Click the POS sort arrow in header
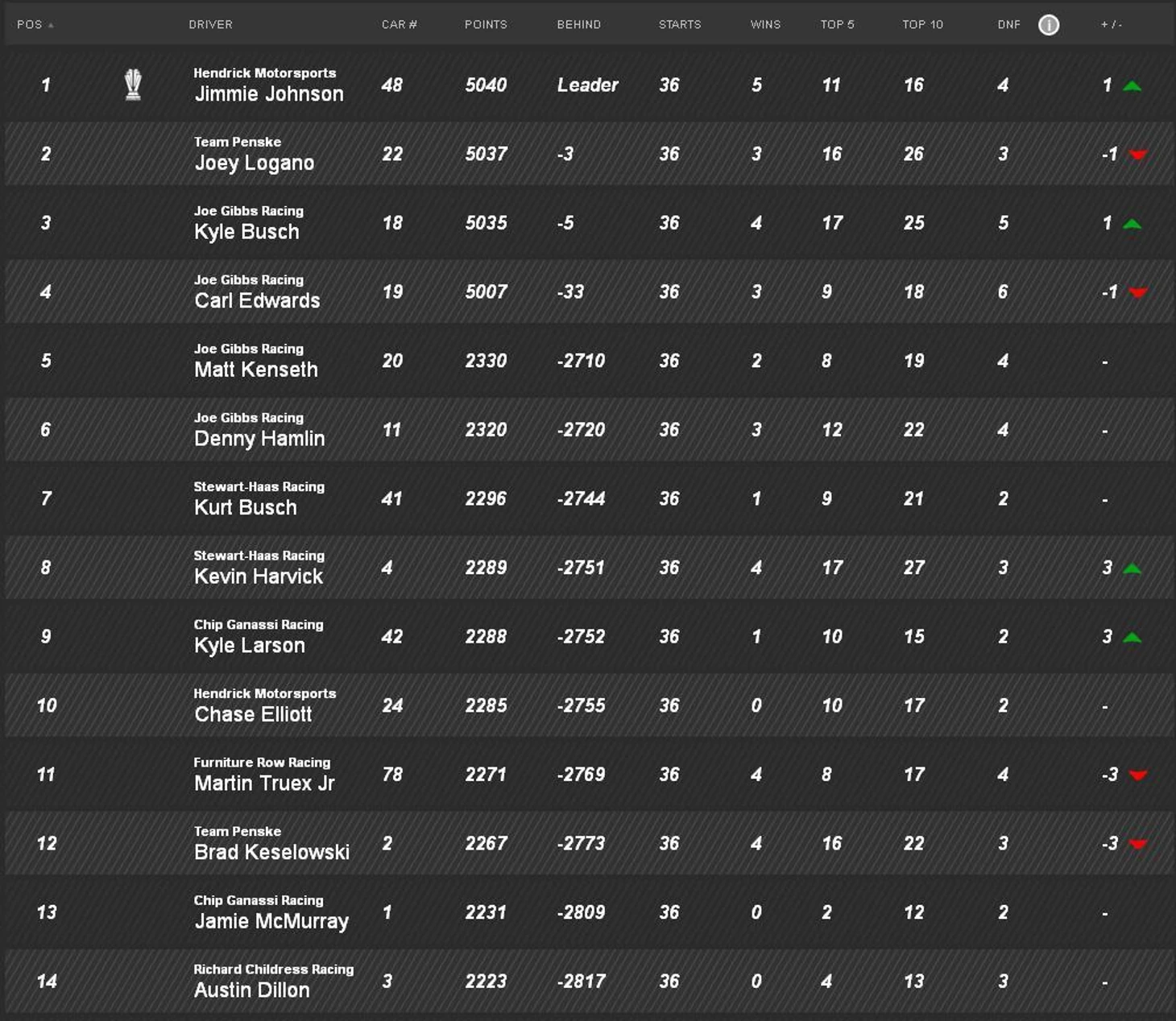This screenshot has height=1021, width=1176. (x=51, y=26)
